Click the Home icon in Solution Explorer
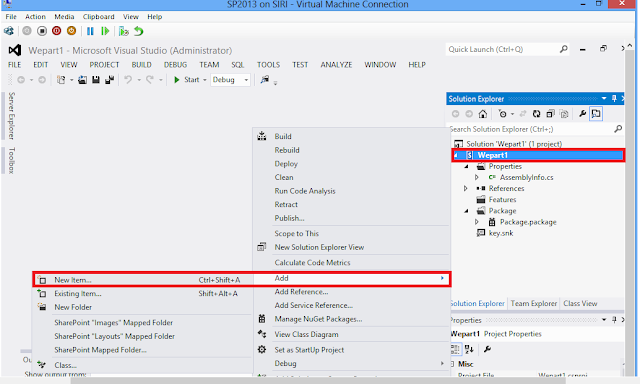The image size is (640, 384). point(483,114)
